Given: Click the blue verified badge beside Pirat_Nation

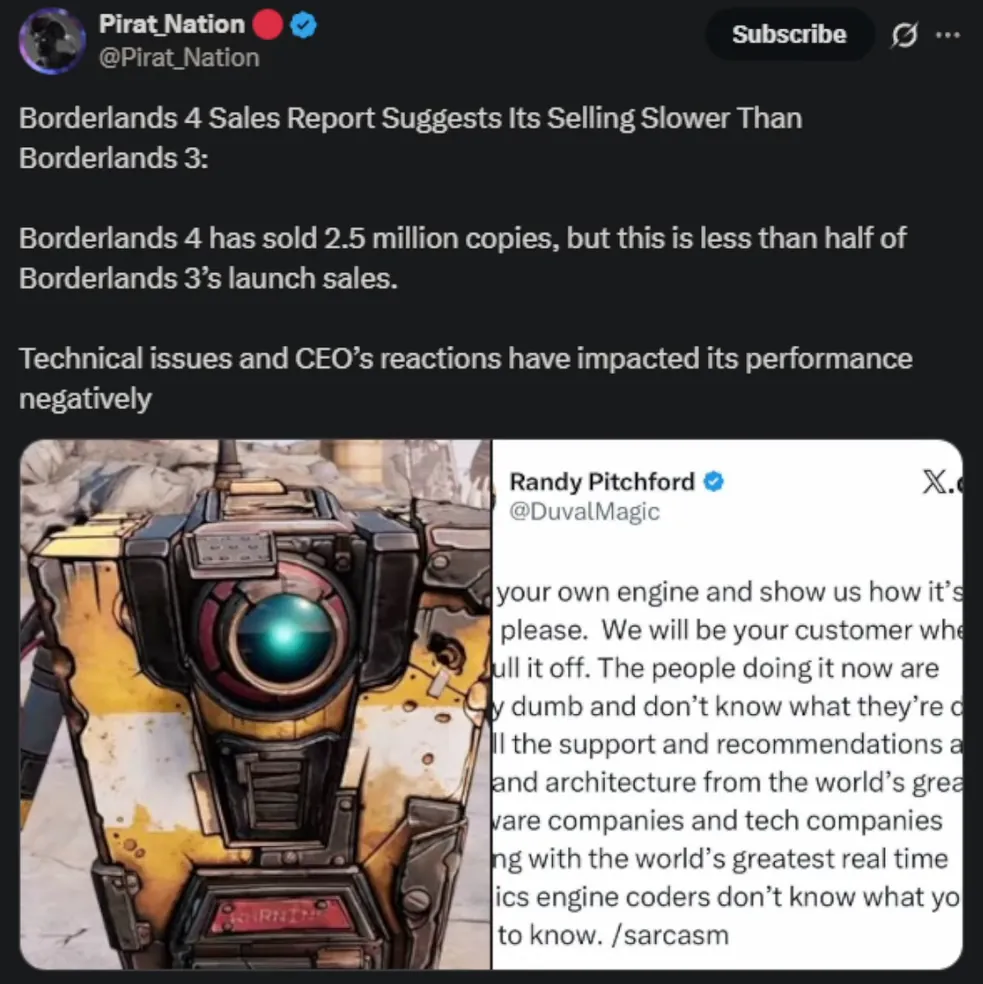Looking at the screenshot, I should click(304, 25).
